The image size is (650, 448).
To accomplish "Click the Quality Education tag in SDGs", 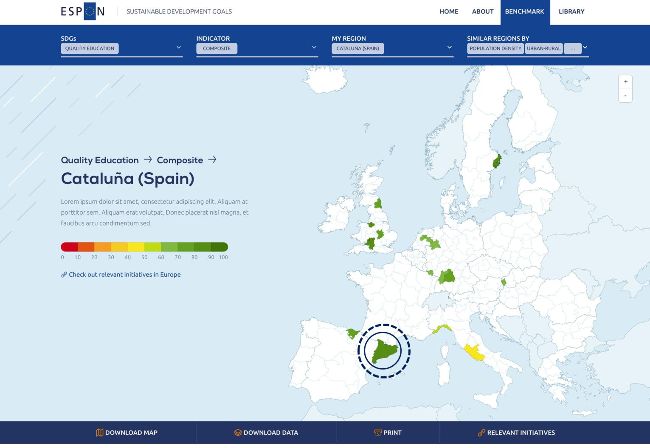I will click(90, 48).
